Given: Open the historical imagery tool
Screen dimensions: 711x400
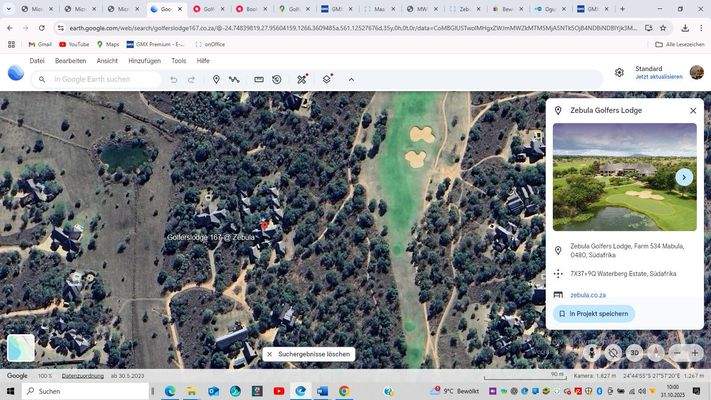Looking at the screenshot, I should click(x=277, y=79).
